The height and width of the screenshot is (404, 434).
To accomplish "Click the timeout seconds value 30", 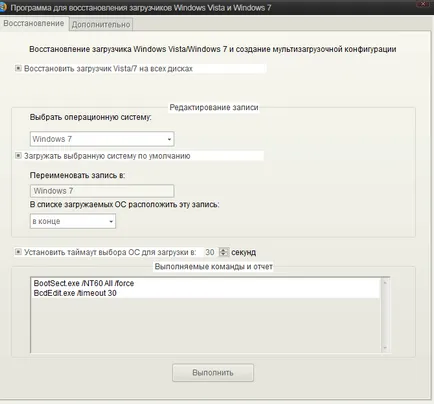I will (210, 252).
